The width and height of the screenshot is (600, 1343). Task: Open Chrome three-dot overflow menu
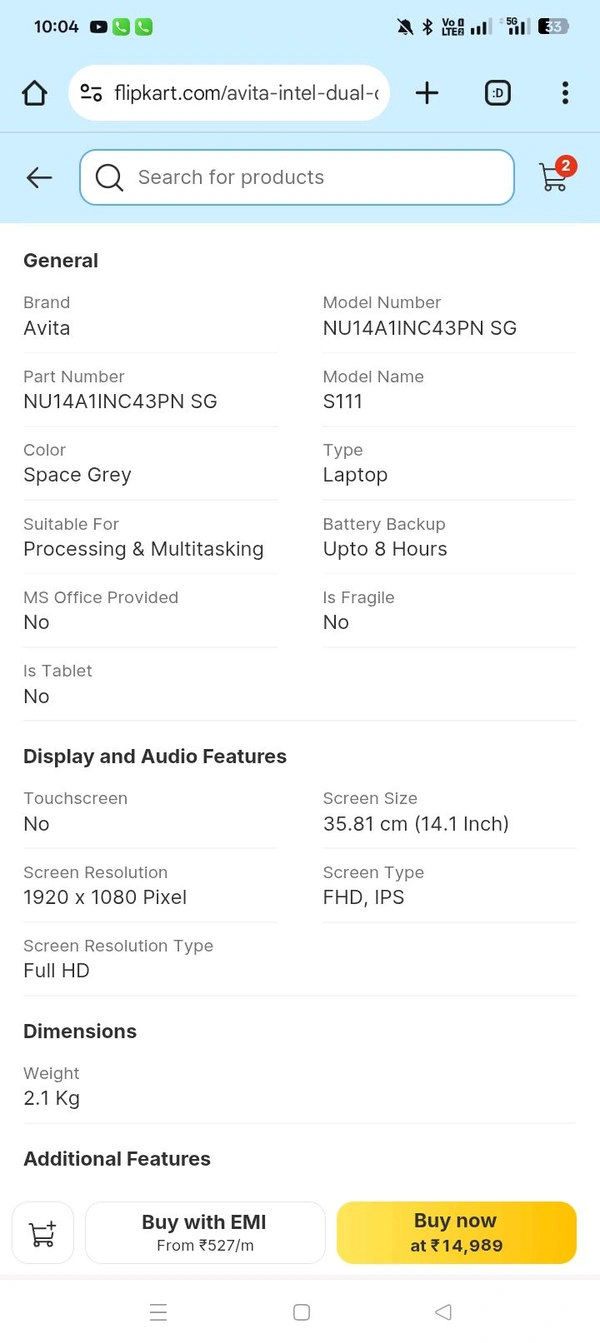pos(565,94)
